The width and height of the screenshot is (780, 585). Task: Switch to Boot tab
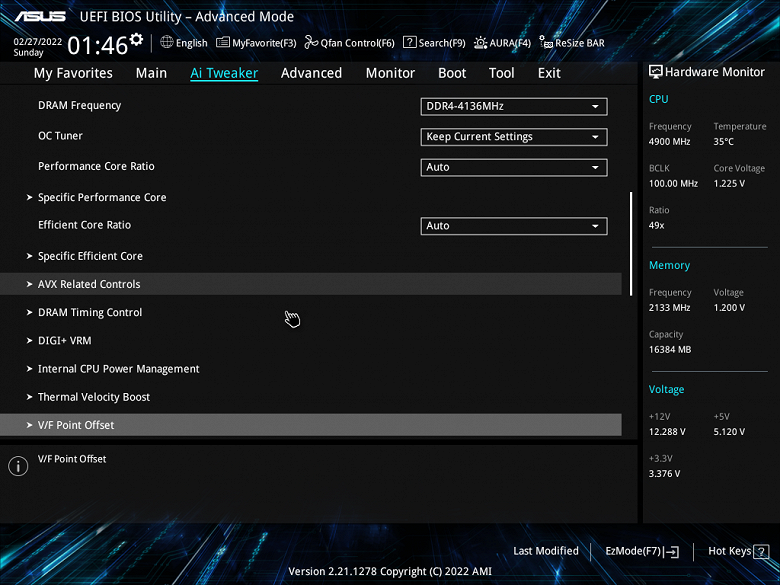click(452, 73)
